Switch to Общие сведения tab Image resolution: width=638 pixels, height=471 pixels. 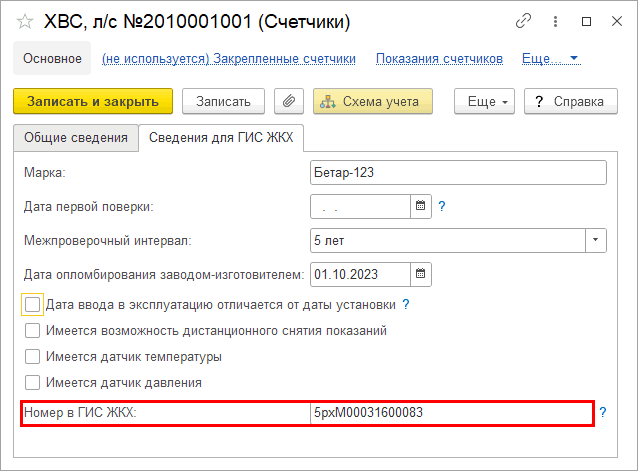coord(76,138)
